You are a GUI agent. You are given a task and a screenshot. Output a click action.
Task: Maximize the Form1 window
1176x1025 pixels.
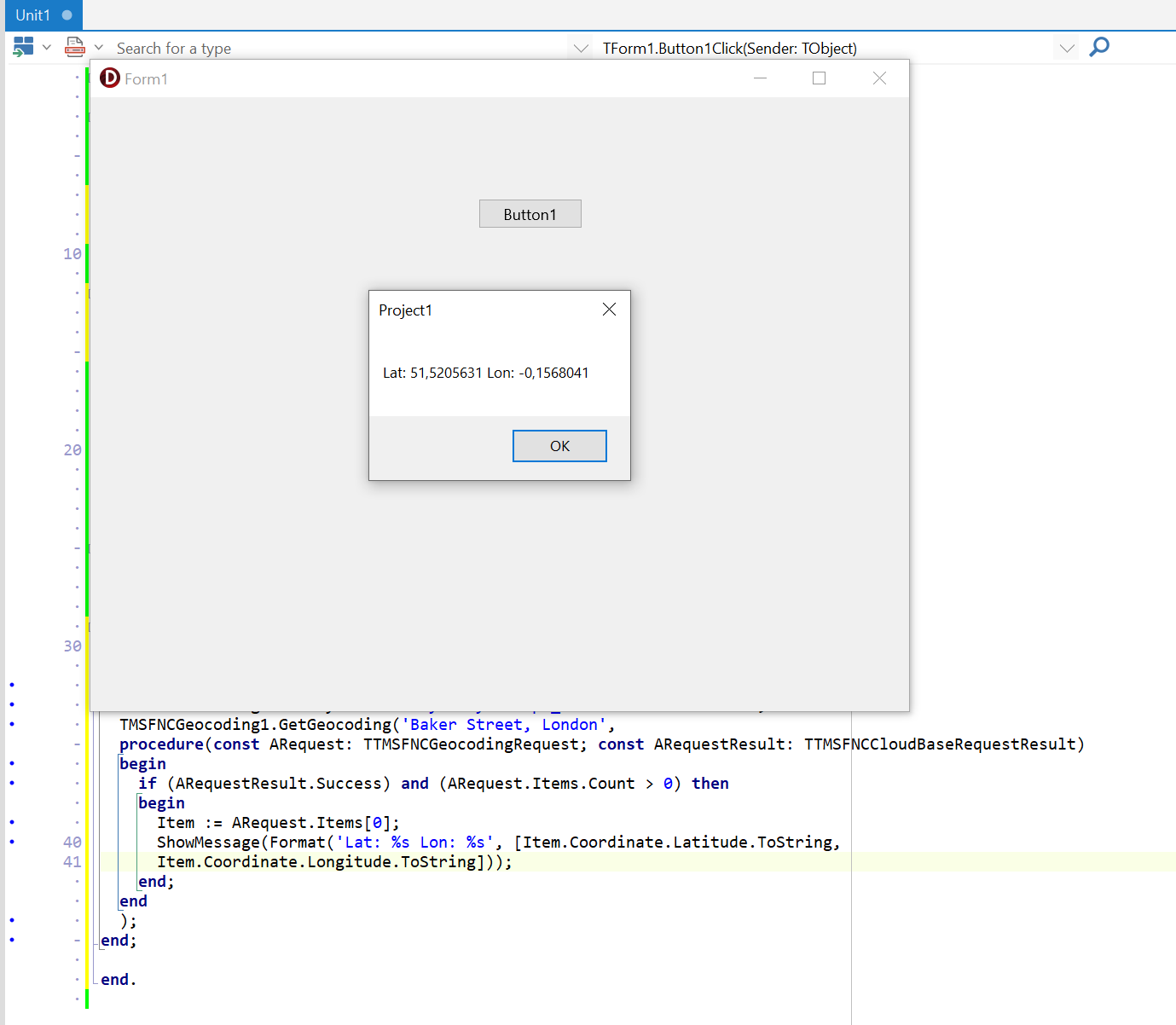820,78
